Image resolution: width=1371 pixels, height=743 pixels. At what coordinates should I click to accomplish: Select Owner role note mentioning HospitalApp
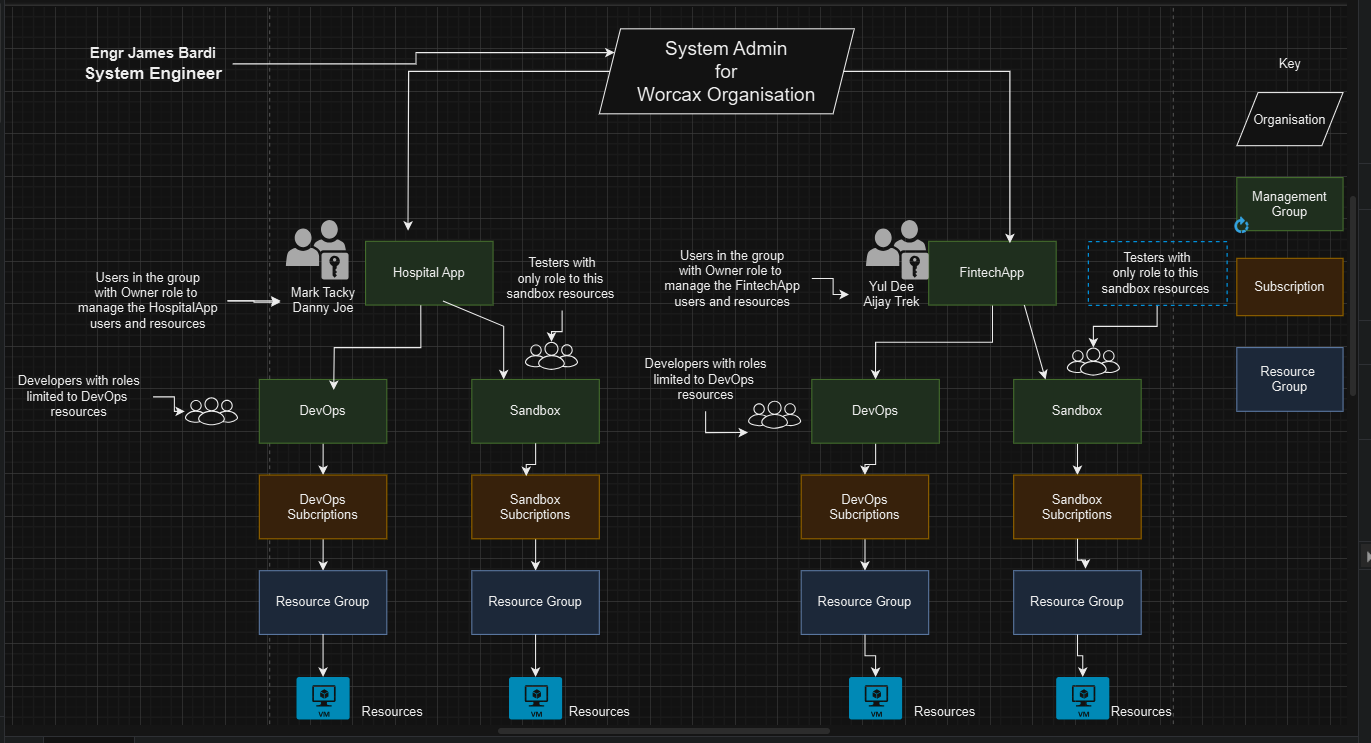point(148,301)
